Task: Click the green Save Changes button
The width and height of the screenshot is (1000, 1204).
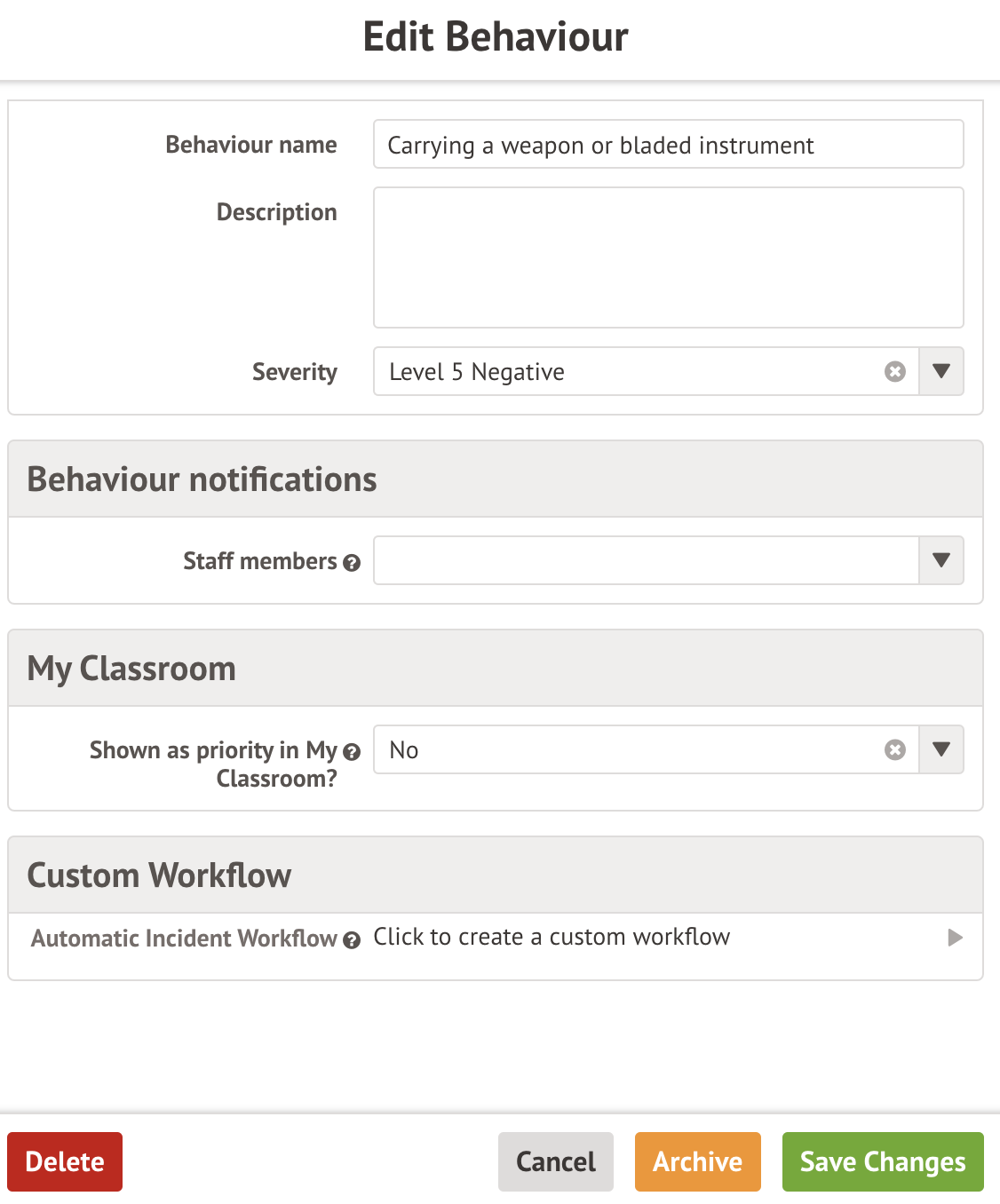Action: pos(882,1161)
